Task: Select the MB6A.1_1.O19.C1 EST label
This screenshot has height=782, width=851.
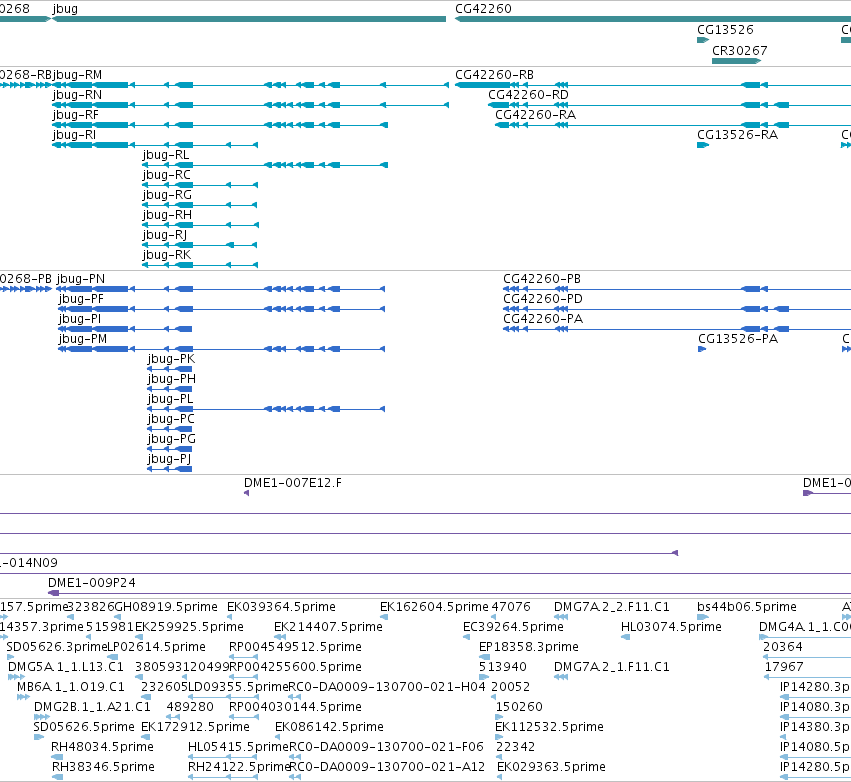Action: [x=71, y=687]
